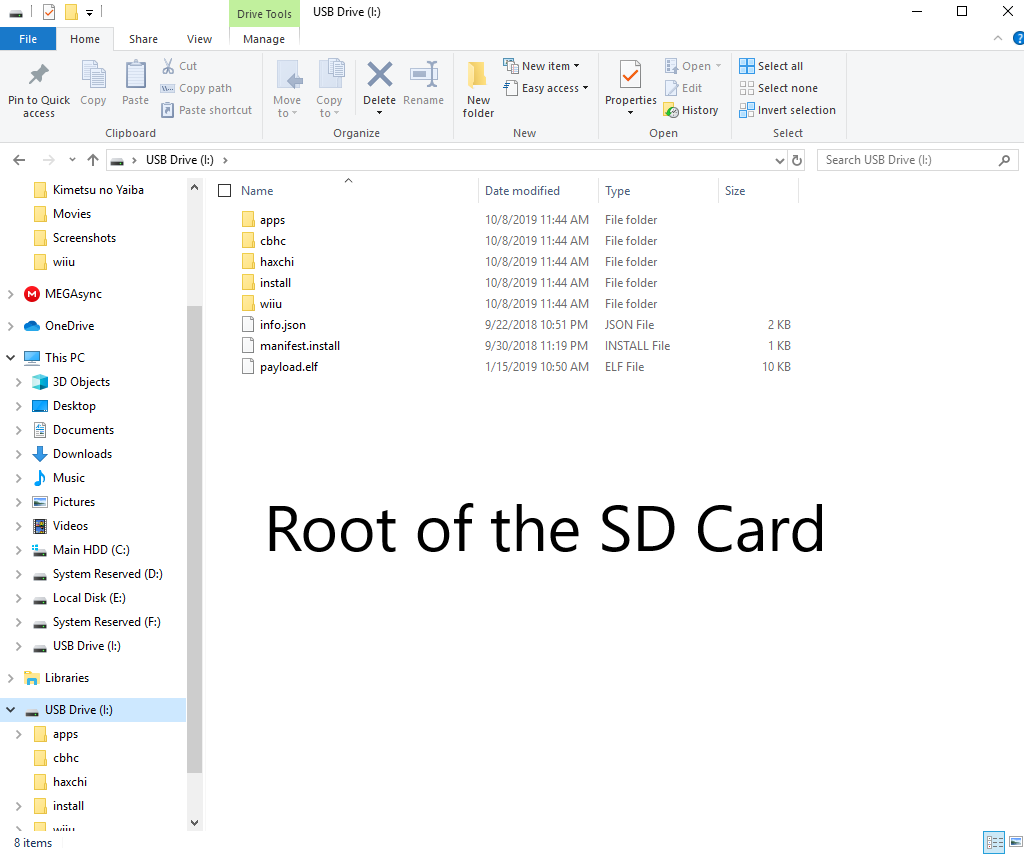Image resolution: width=1024 pixels, height=854 pixels.
Task: Switch to the Manage ribbon tab
Action: (x=264, y=39)
